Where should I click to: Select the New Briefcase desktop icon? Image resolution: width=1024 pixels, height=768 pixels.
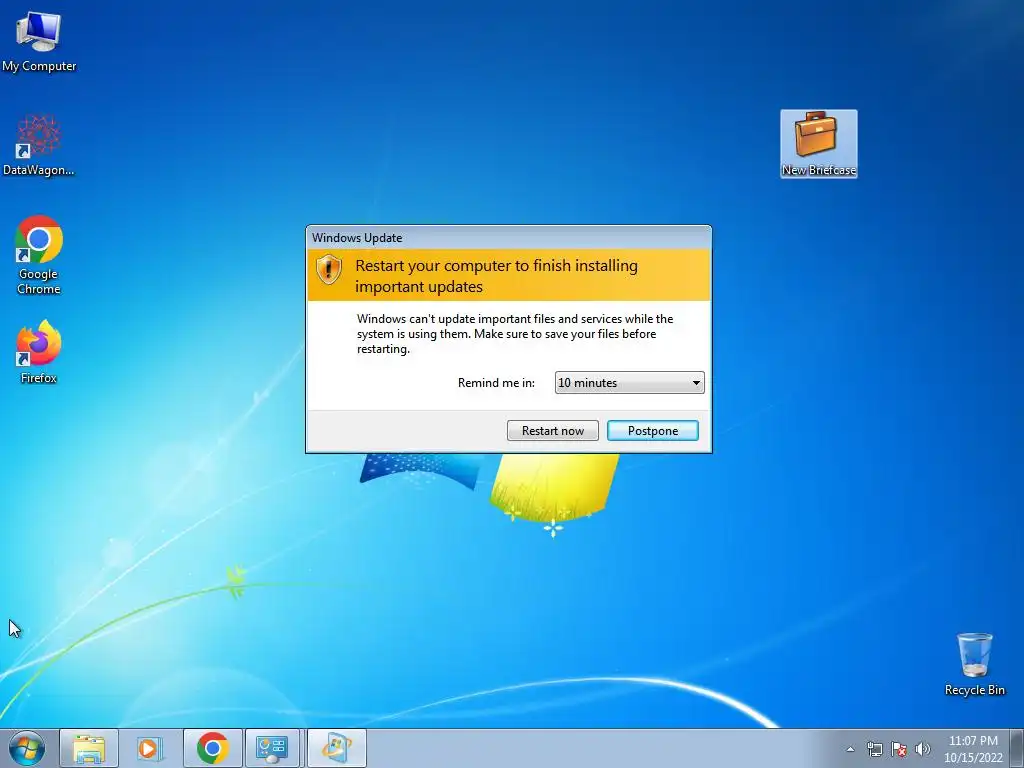click(x=818, y=144)
